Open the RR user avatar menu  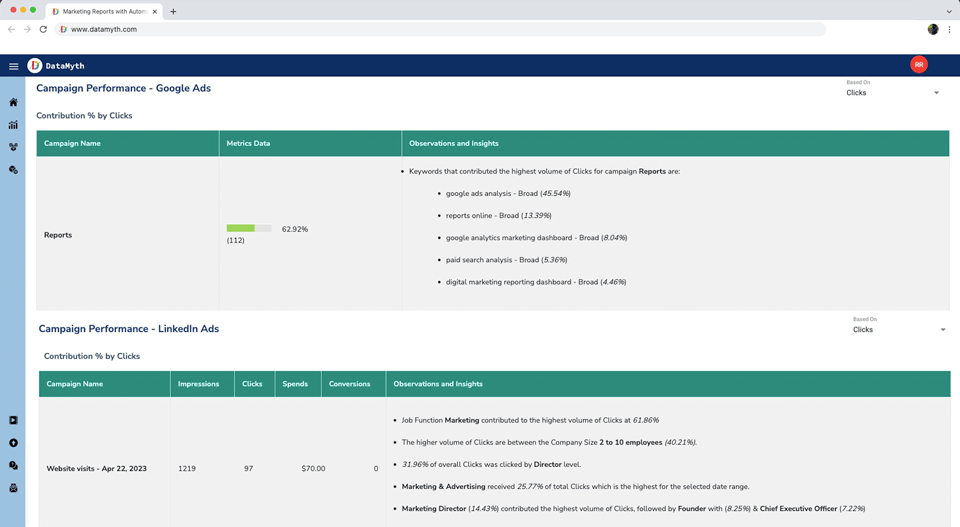pyautogui.click(x=918, y=65)
